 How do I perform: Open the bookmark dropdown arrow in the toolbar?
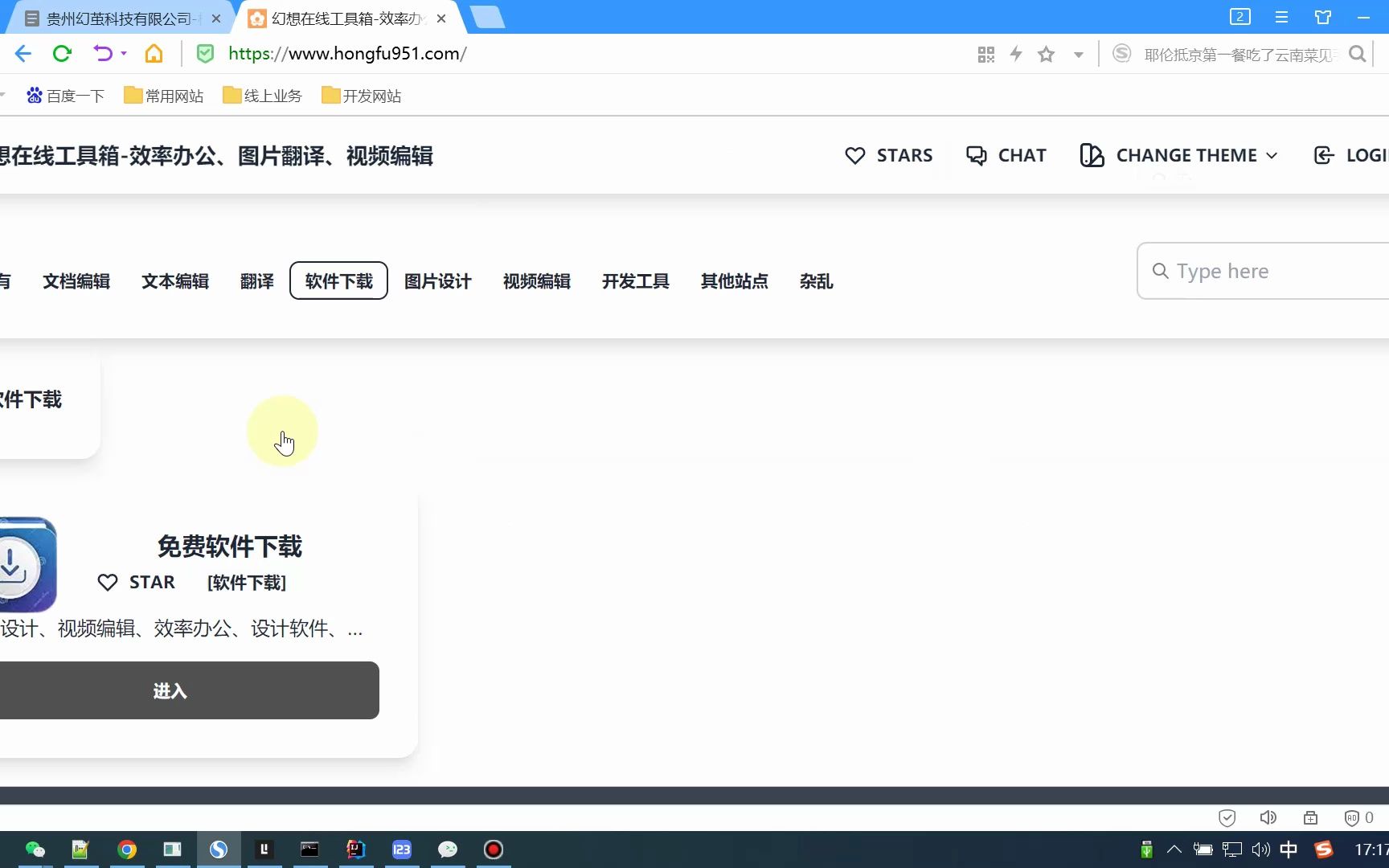pos(1078,53)
